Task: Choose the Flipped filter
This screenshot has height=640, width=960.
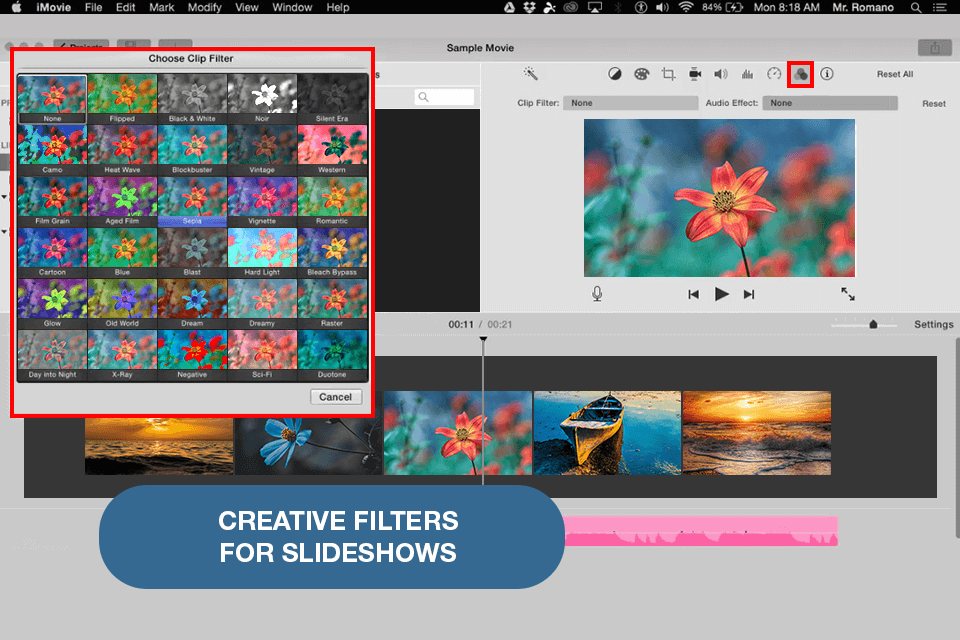Action: [x=122, y=99]
